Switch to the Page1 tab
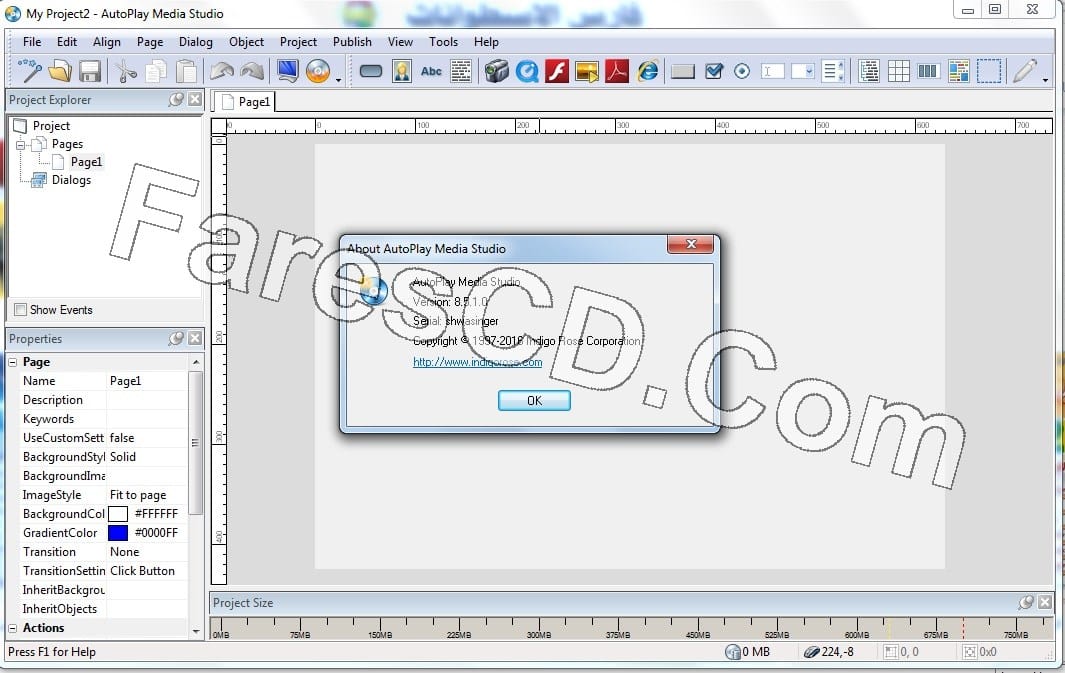The width and height of the screenshot is (1065, 673). click(x=245, y=102)
